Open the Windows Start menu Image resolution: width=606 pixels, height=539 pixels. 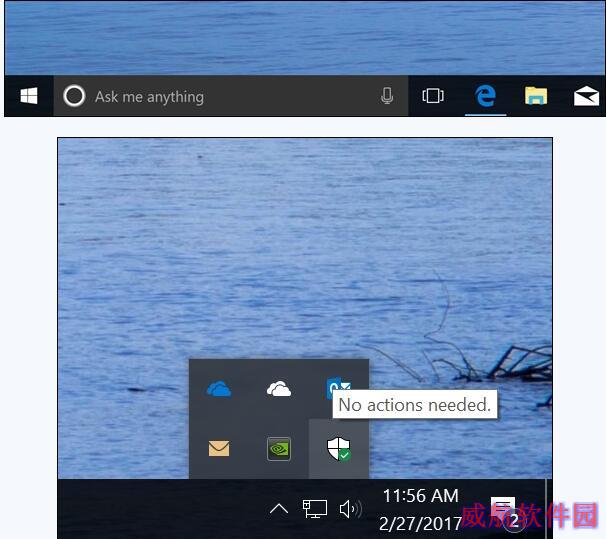(x=29, y=96)
